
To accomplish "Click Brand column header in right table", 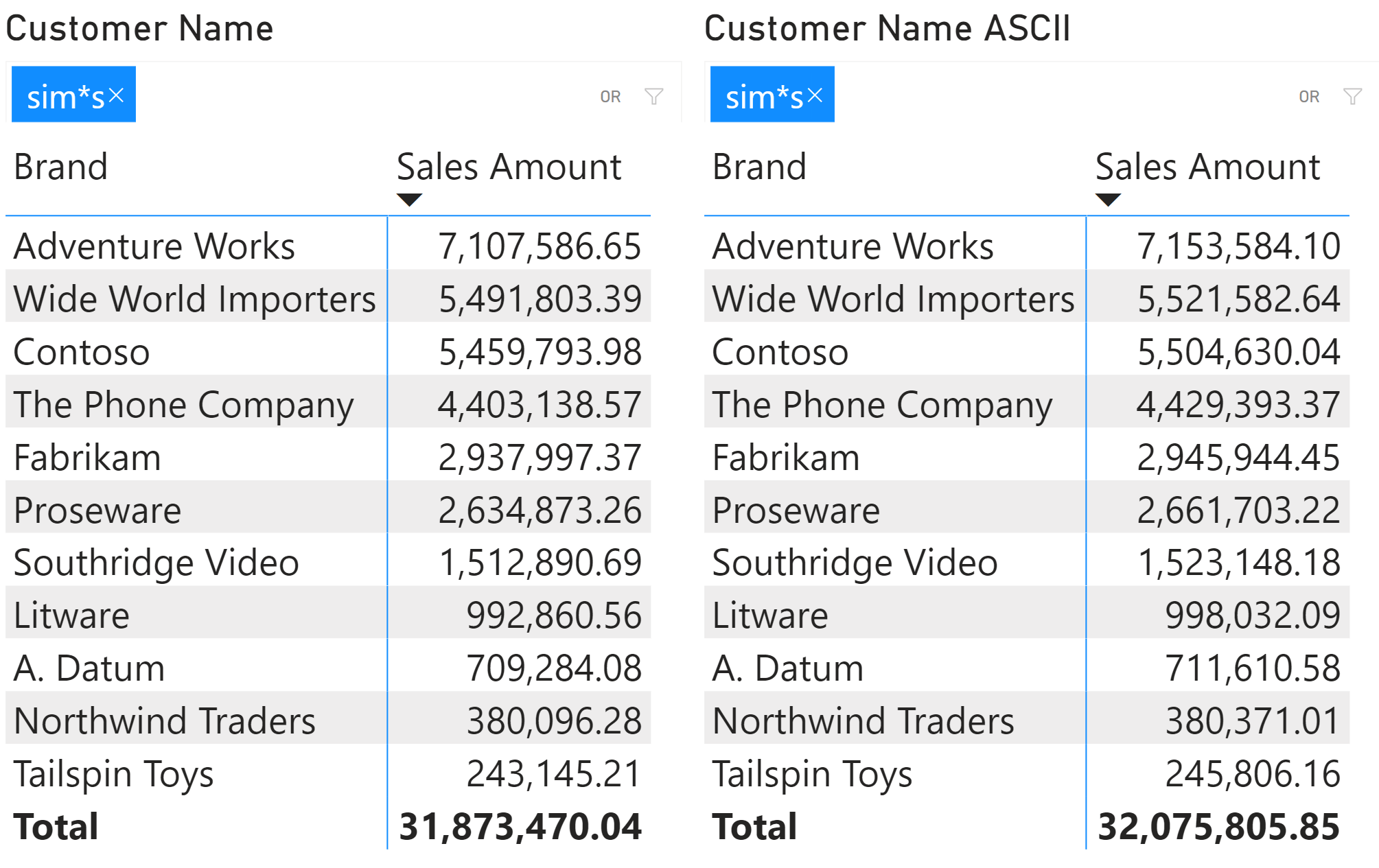I will click(x=760, y=167).
